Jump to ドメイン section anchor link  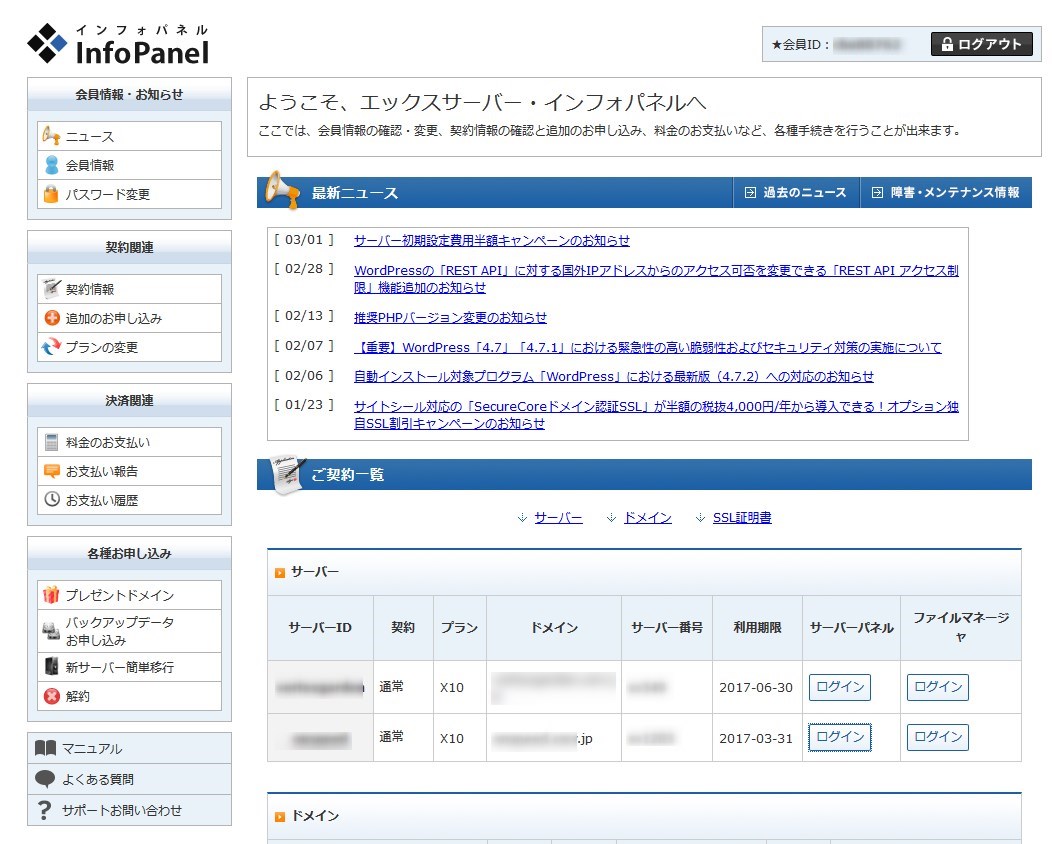(648, 518)
